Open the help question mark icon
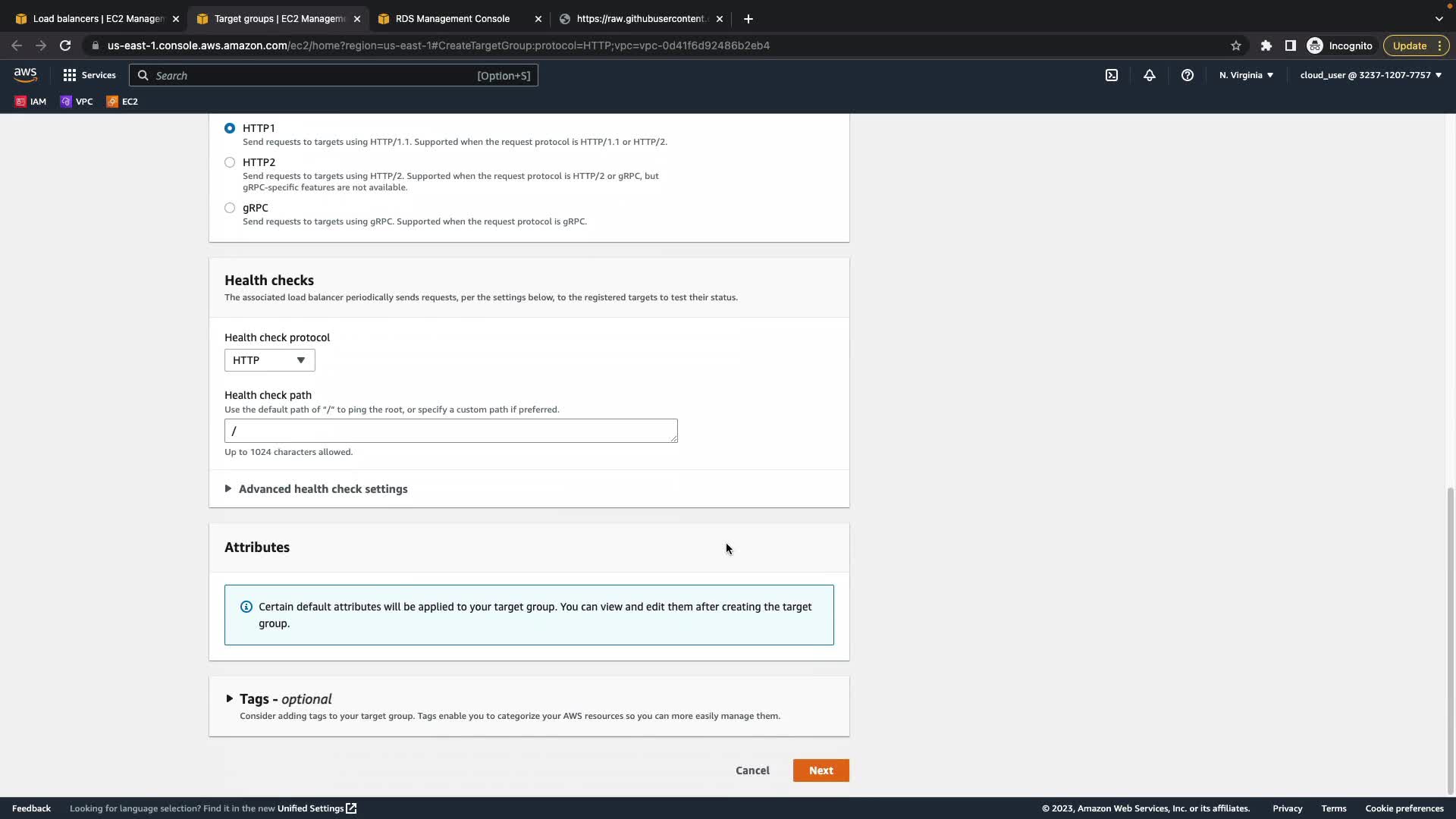Screen dimensions: 1456x819 (1188, 75)
